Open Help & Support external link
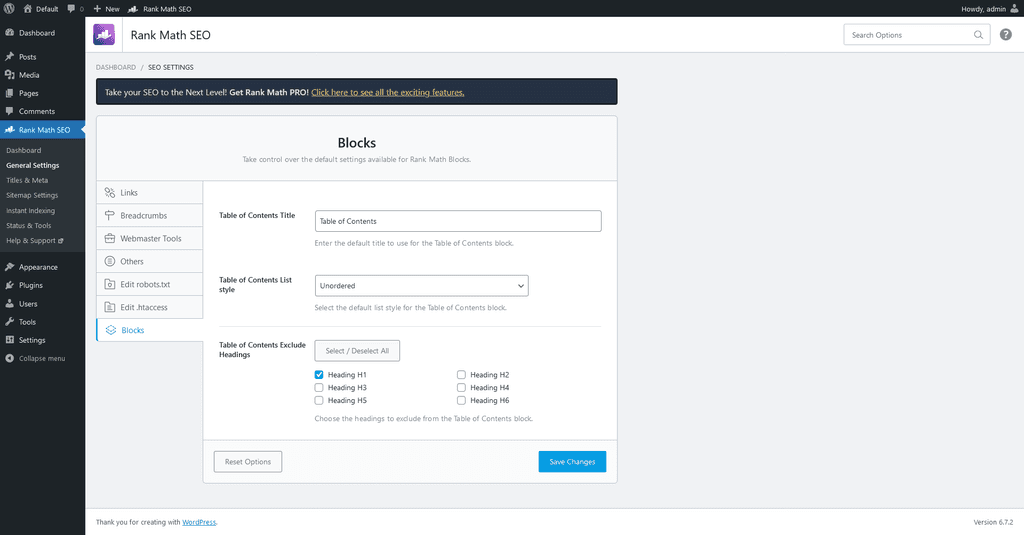This screenshot has height=535, width=1024. point(35,240)
